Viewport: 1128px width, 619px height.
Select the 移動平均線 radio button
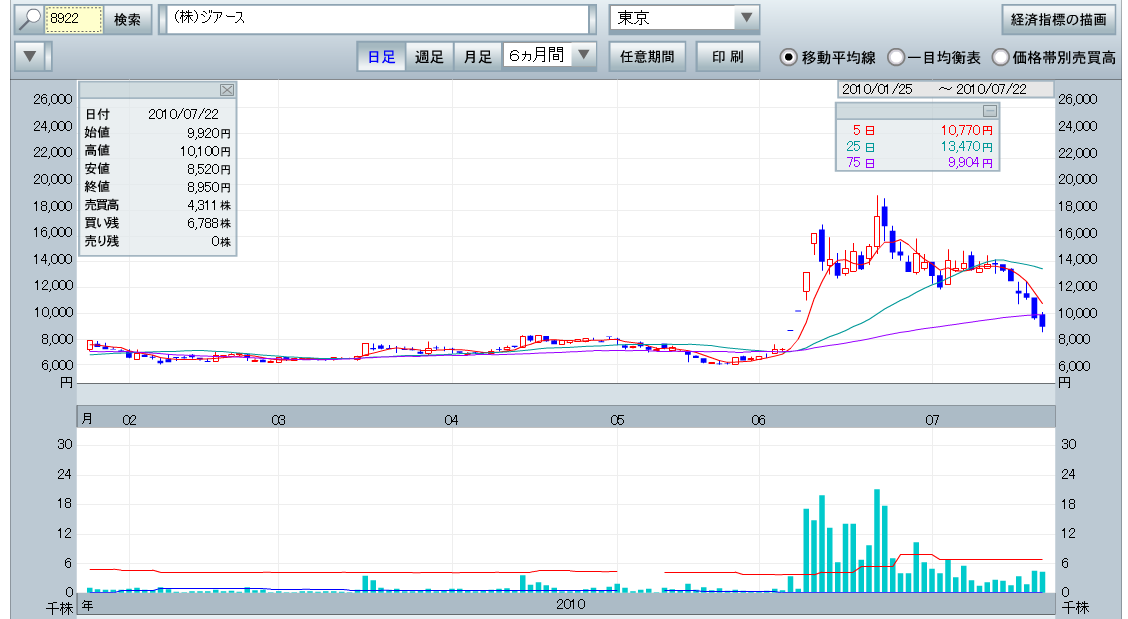click(x=789, y=57)
